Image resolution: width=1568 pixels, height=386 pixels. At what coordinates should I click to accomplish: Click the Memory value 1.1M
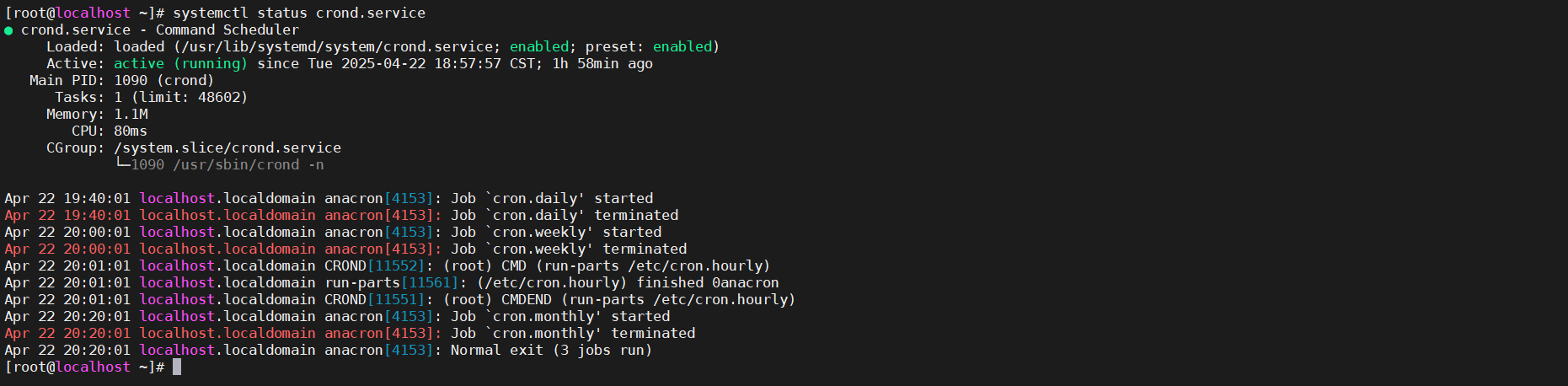[131, 114]
